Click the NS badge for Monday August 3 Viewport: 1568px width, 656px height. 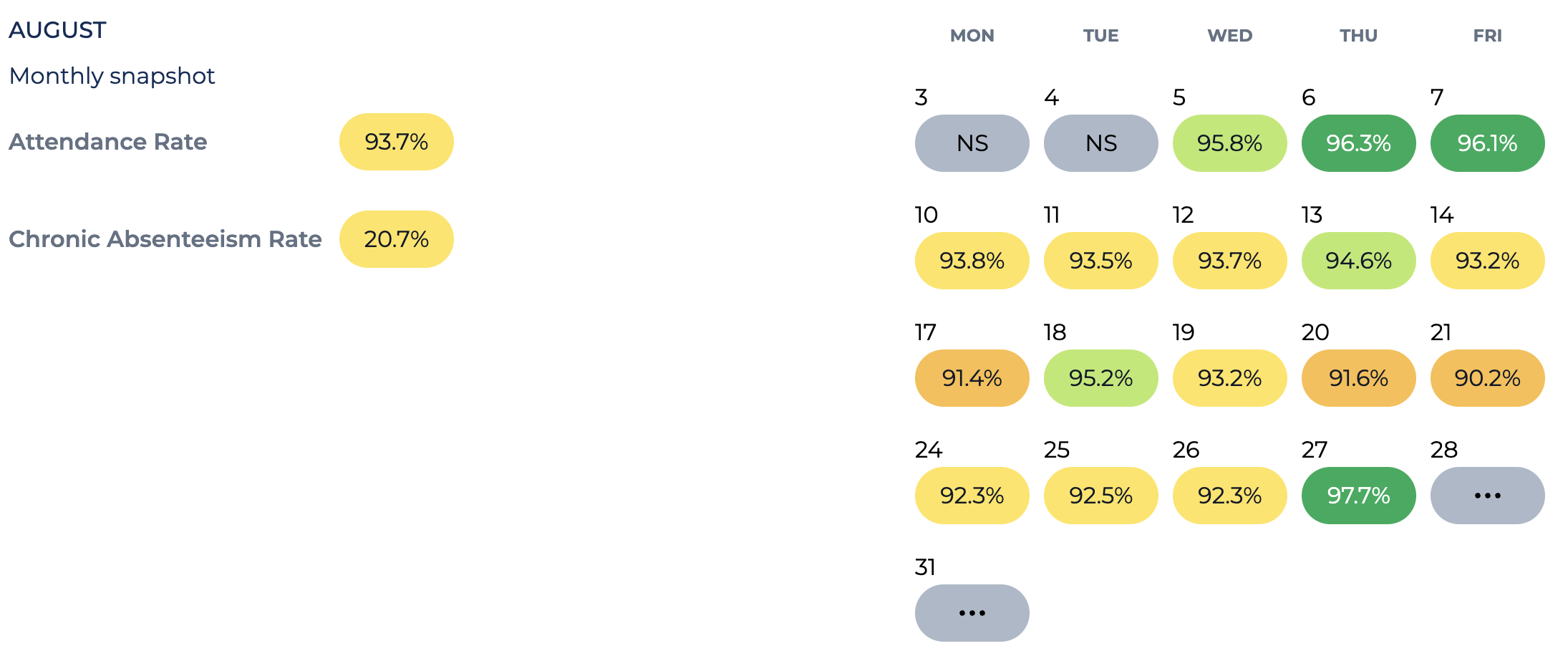coord(972,143)
